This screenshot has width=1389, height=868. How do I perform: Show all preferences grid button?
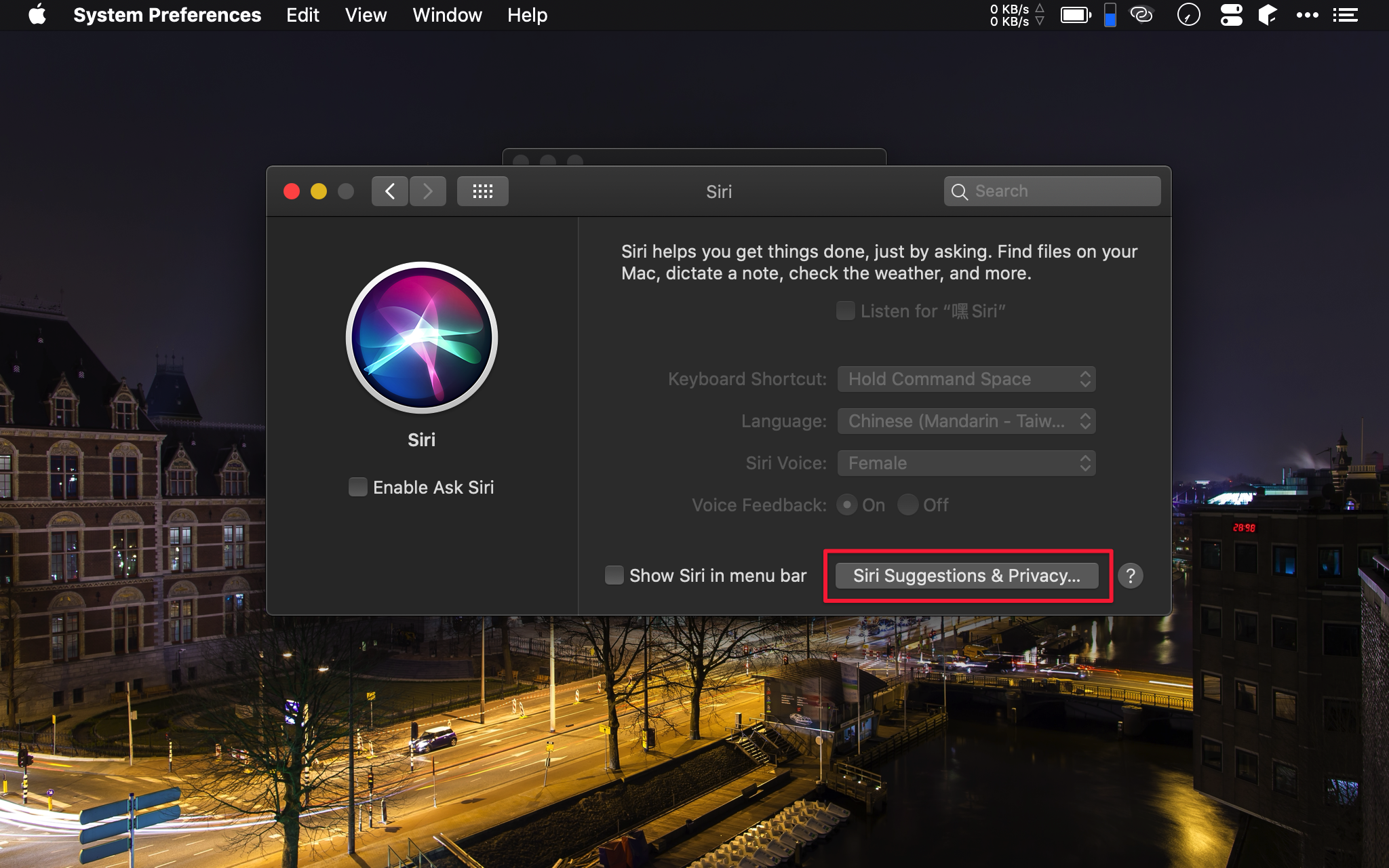(482, 191)
